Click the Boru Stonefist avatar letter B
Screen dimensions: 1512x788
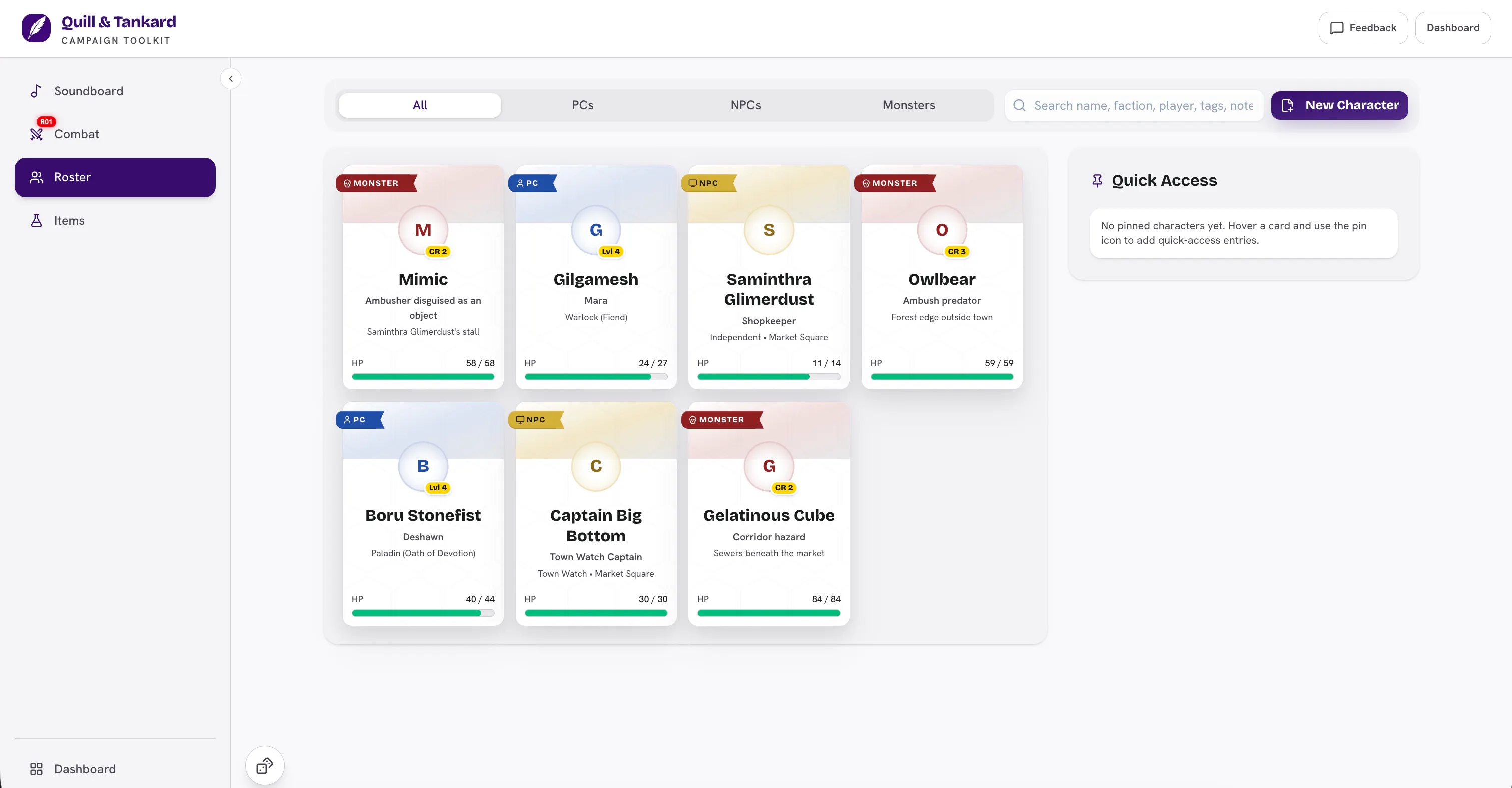[423, 466]
